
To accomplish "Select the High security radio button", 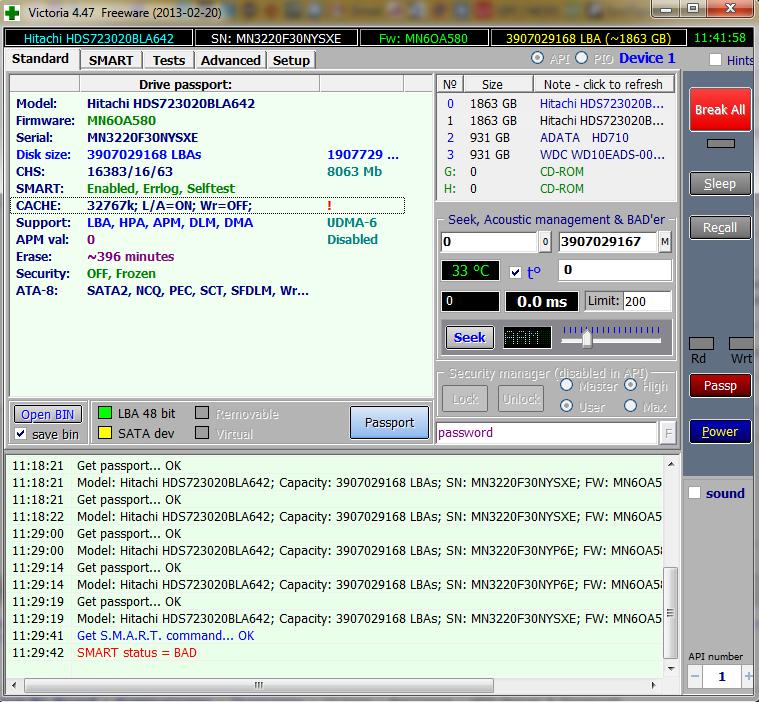I will [x=630, y=385].
